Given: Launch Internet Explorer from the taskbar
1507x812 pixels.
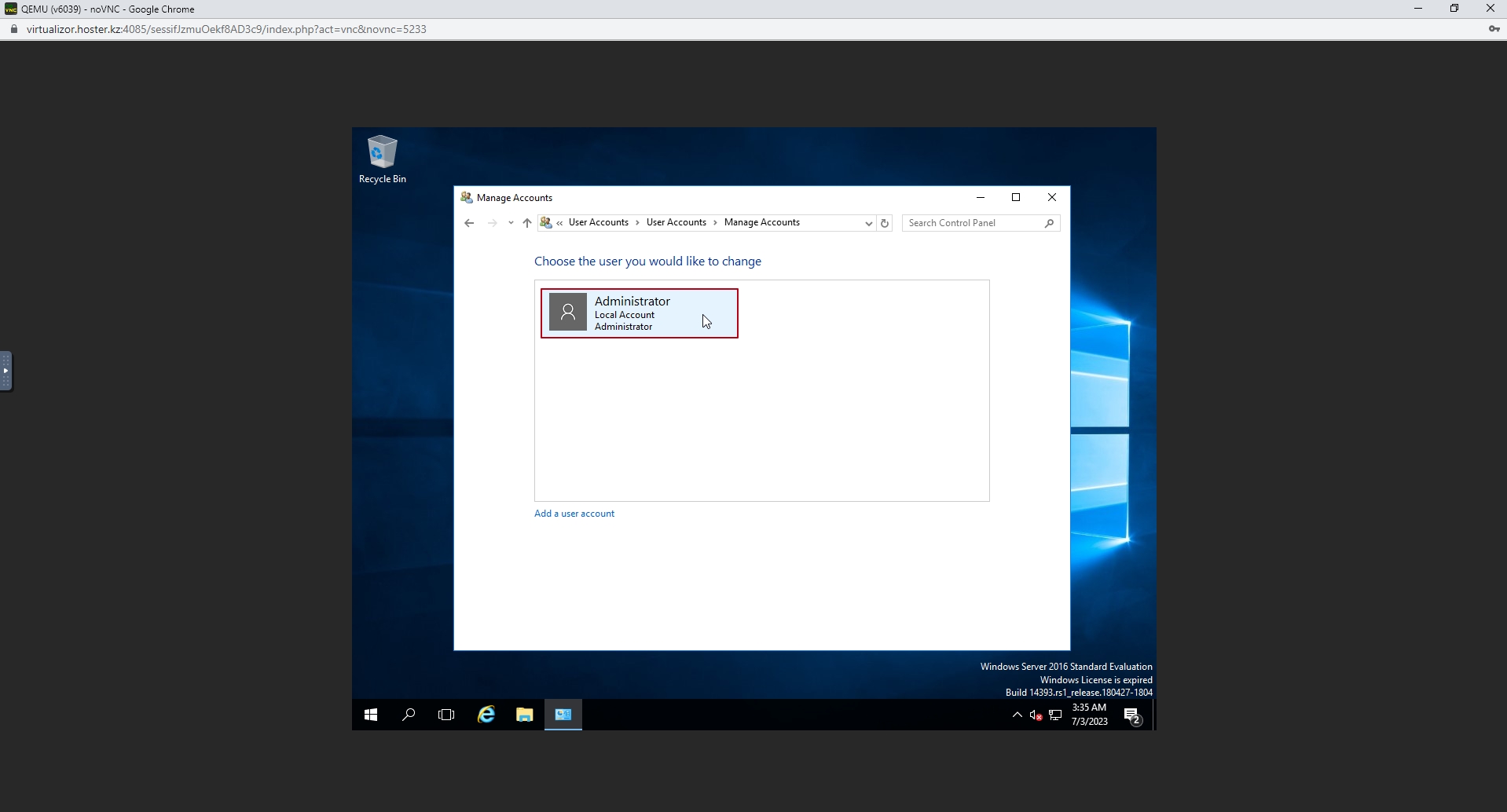Looking at the screenshot, I should click(x=486, y=715).
